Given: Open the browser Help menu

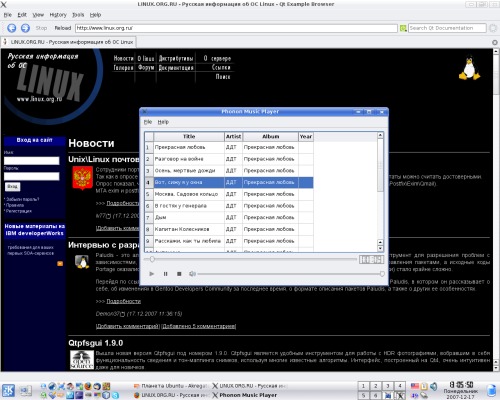Looking at the screenshot, I should click(95, 15).
